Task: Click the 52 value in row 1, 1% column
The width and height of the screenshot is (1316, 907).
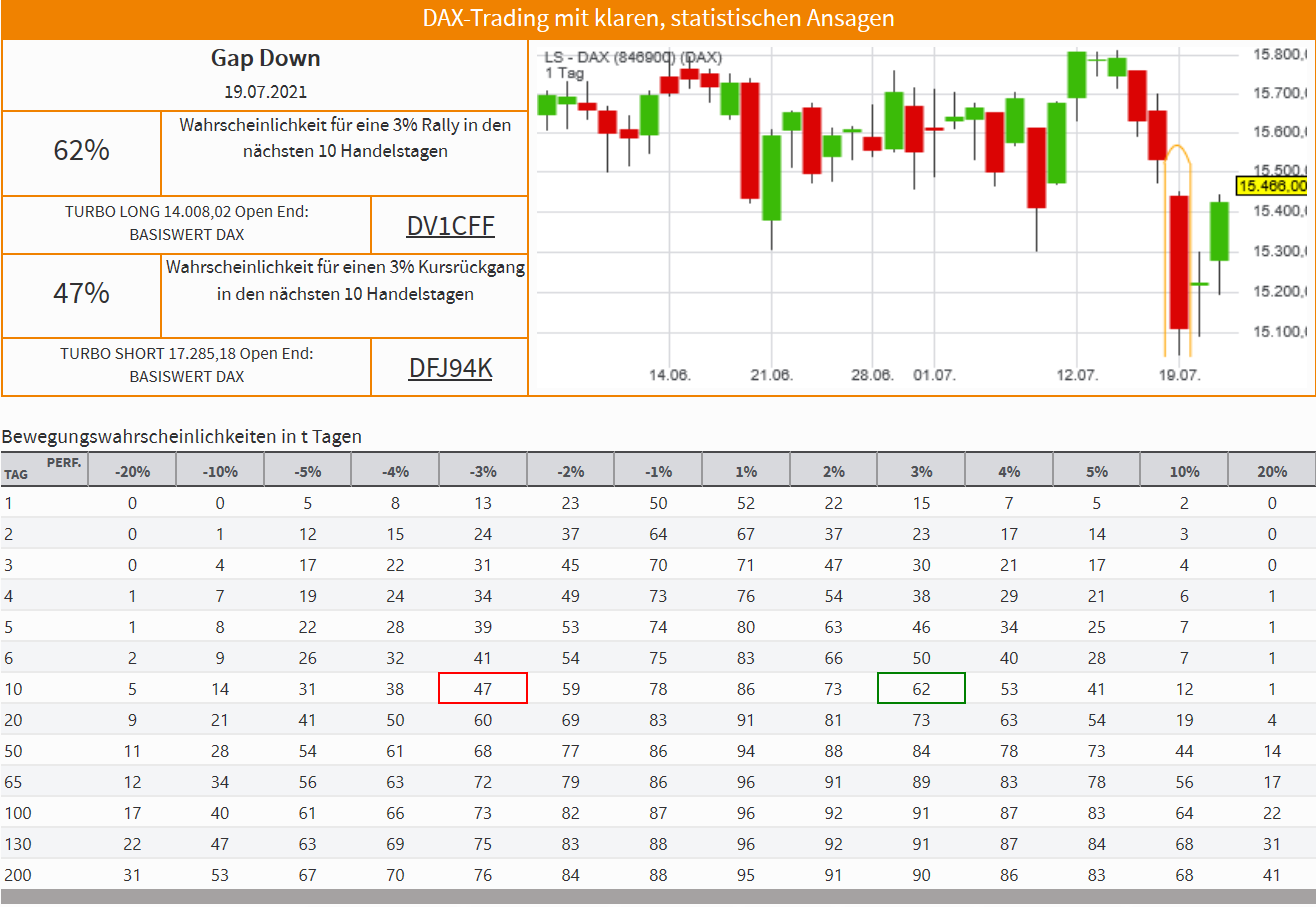Action: pyautogui.click(x=746, y=503)
